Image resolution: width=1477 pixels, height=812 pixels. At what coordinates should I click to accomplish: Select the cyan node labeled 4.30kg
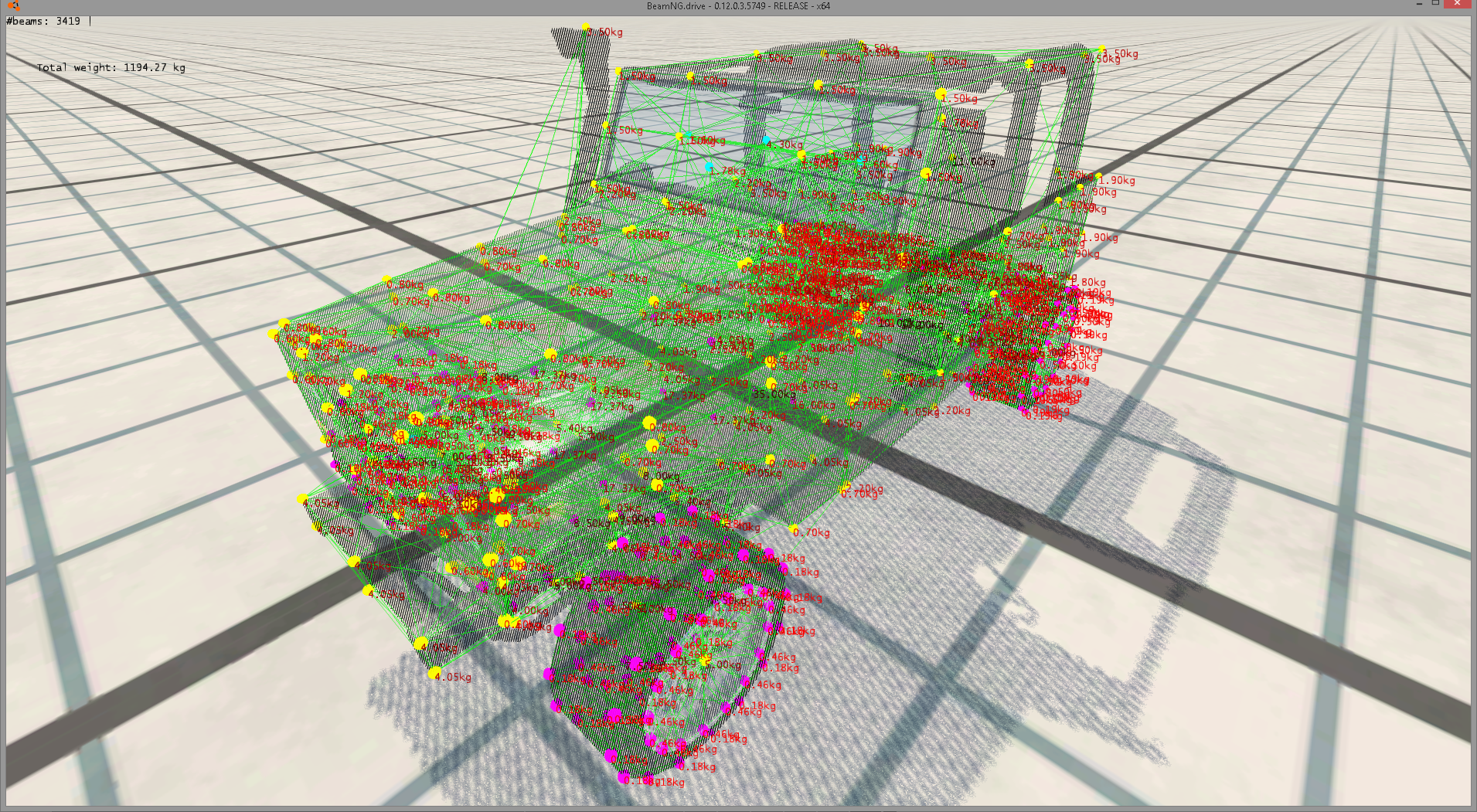click(x=767, y=141)
